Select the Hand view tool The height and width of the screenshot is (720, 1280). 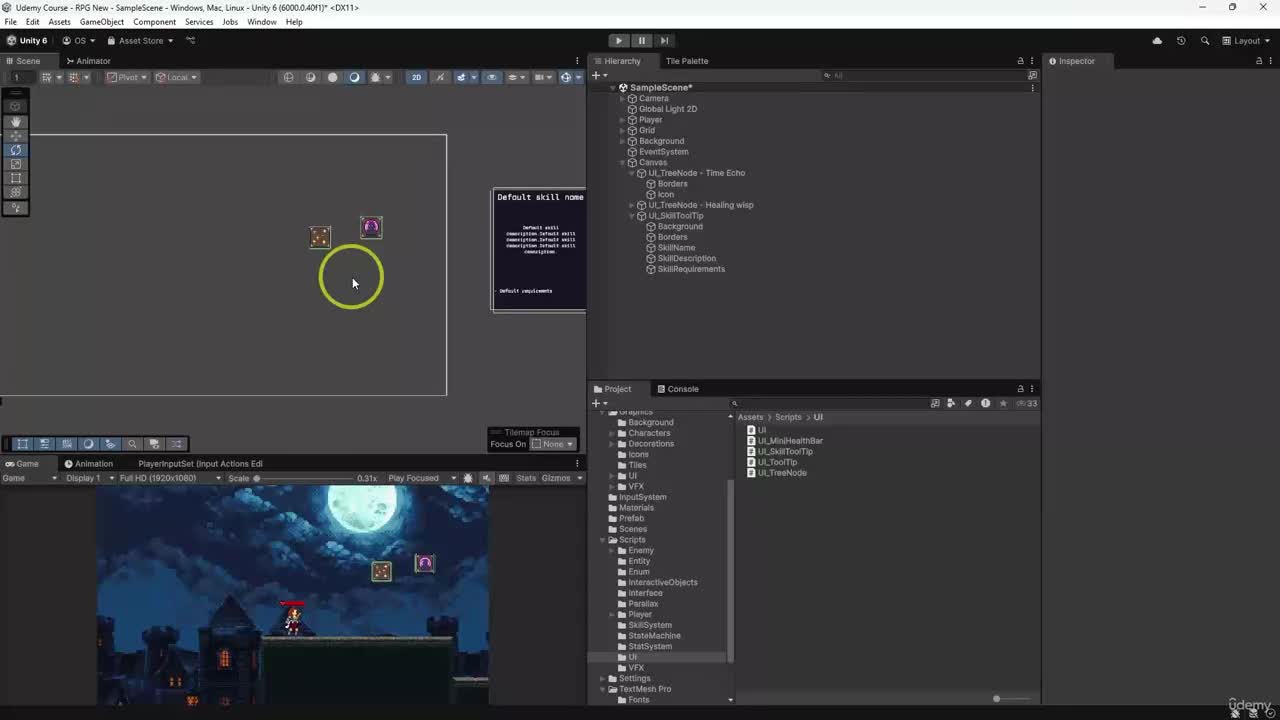click(15, 121)
